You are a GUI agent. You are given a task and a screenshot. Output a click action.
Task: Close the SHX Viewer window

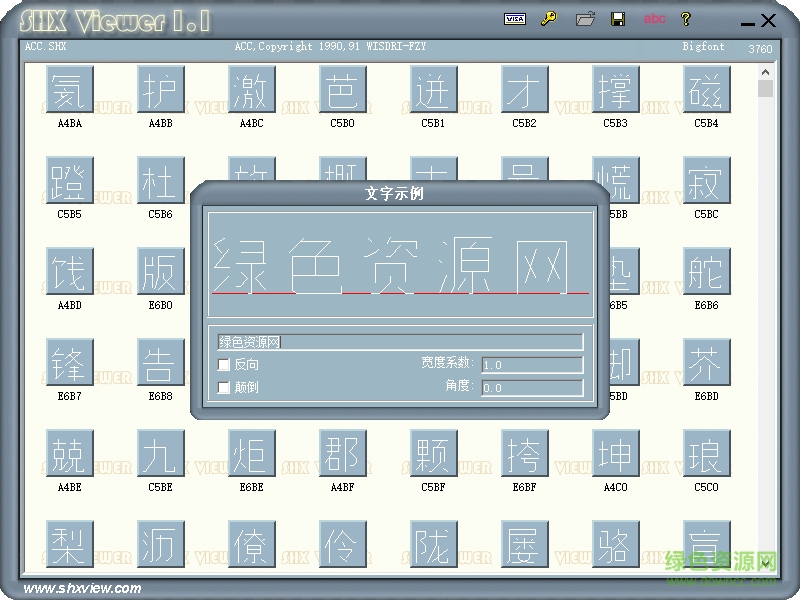(x=768, y=20)
